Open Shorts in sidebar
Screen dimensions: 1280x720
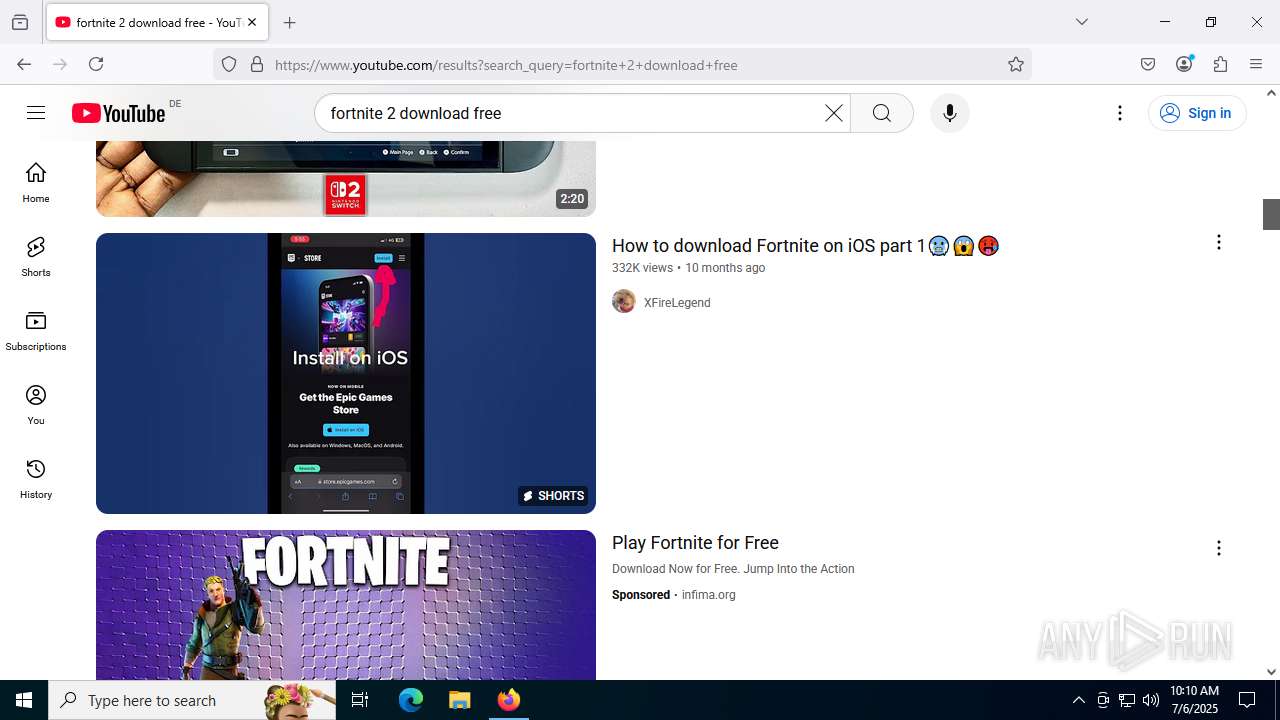click(x=36, y=257)
